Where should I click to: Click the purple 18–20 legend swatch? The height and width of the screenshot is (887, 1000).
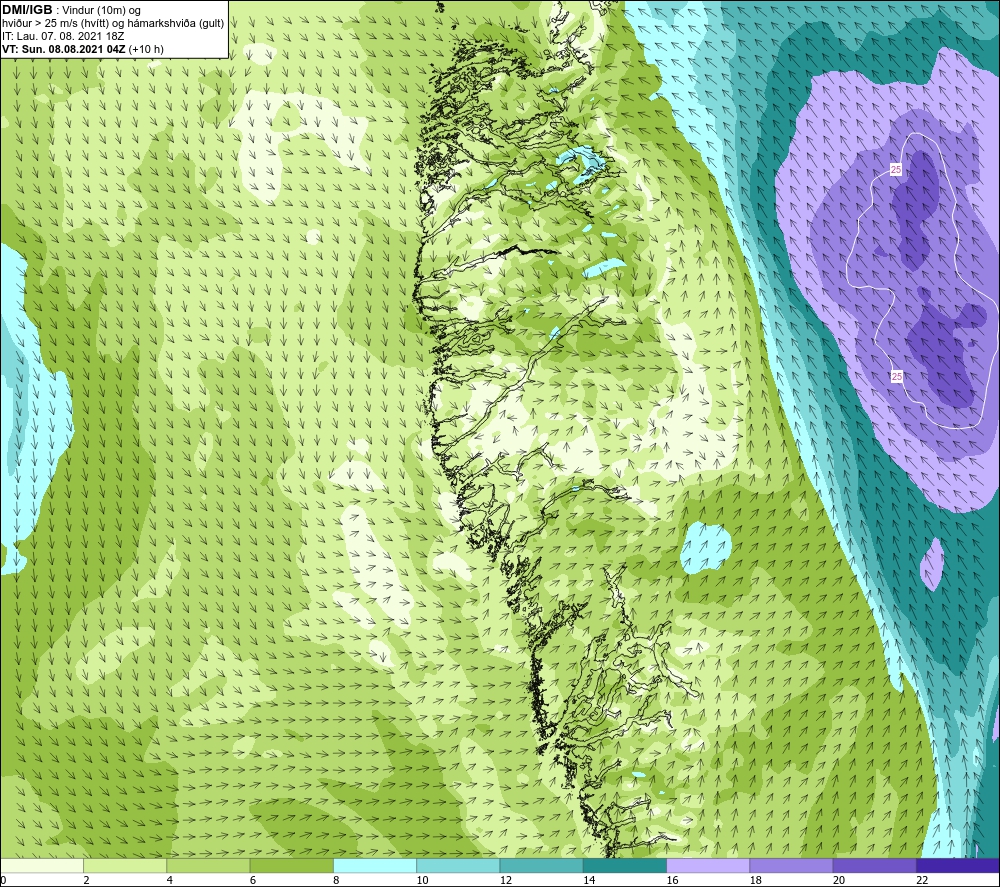791,865
